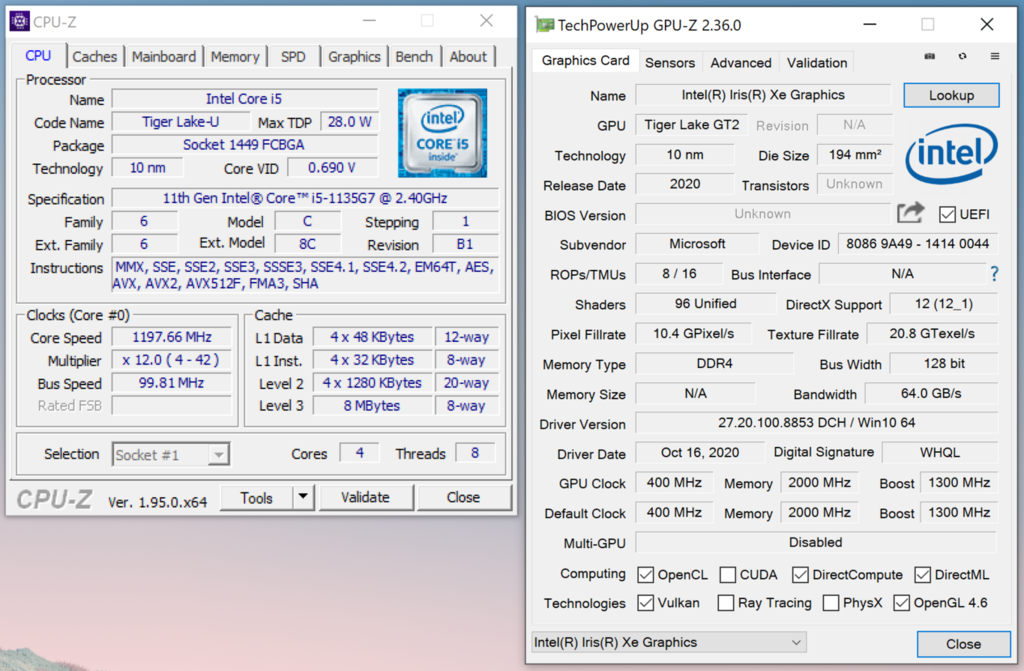Viewport: 1024px width, 671px height.
Task: Click the Bus Interface question mark icon
Action: 994,273
